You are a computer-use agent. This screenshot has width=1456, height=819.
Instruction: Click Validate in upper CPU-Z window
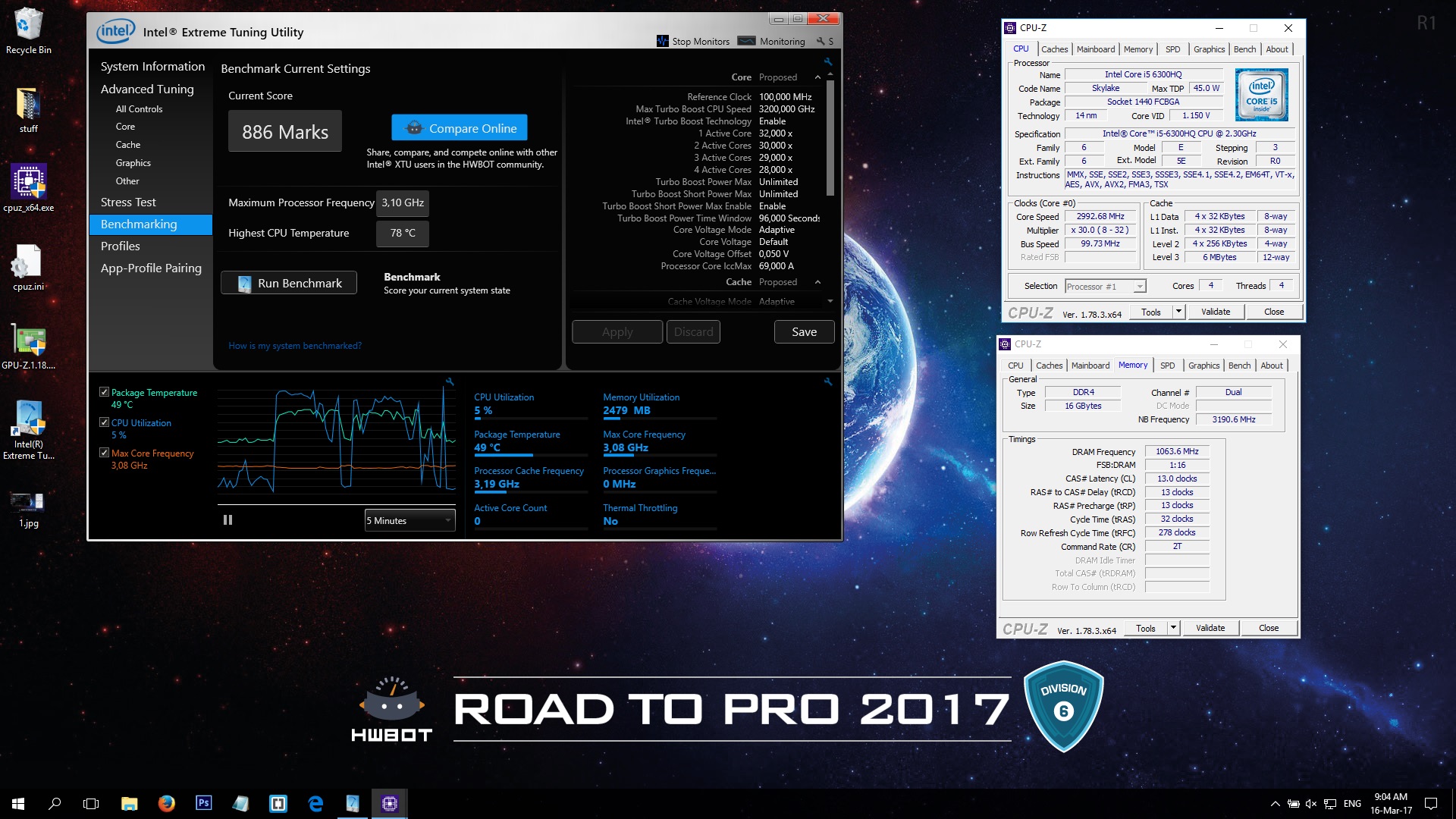[x=1216, y=312]
